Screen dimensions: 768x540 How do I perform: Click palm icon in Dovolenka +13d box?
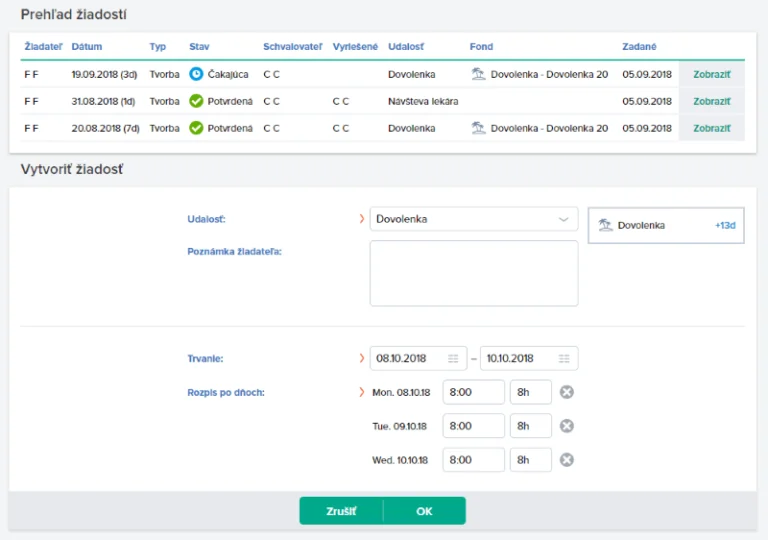point(605,226)
